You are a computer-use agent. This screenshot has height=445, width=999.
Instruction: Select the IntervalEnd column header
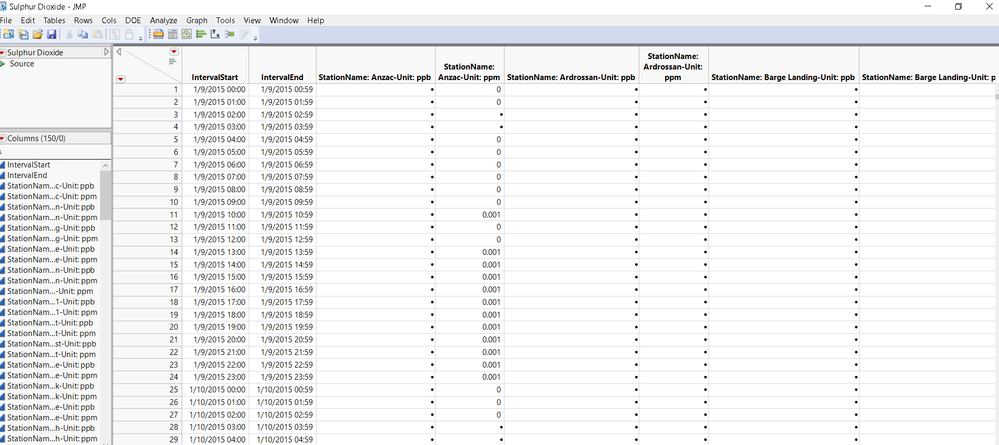click(x=284, y=78)
